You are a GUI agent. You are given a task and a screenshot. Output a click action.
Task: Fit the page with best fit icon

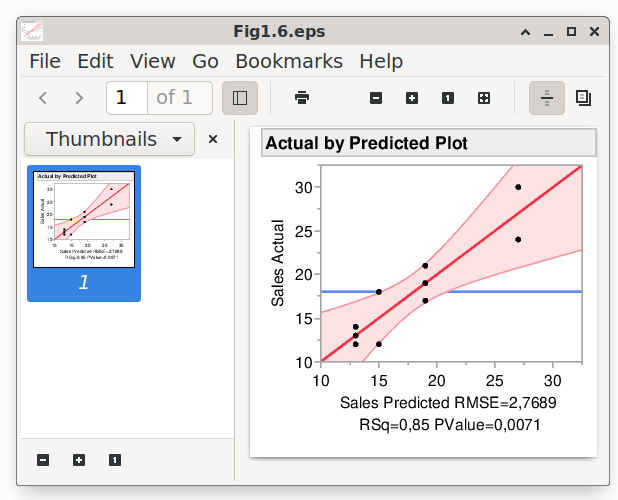click(x=484, y=98)
